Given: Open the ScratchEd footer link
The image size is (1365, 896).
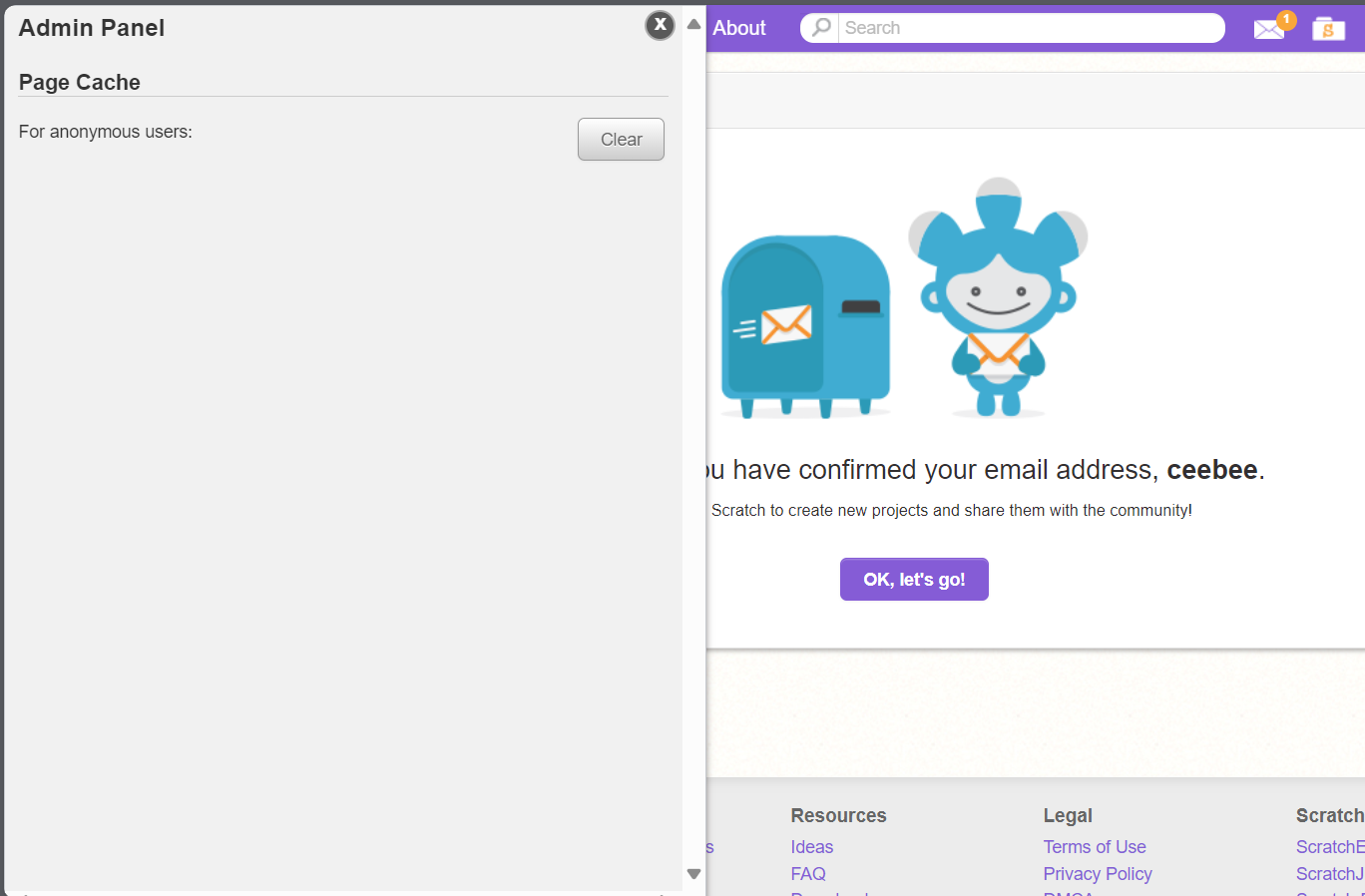Looking at the screenshot, I should point(1329,847).
